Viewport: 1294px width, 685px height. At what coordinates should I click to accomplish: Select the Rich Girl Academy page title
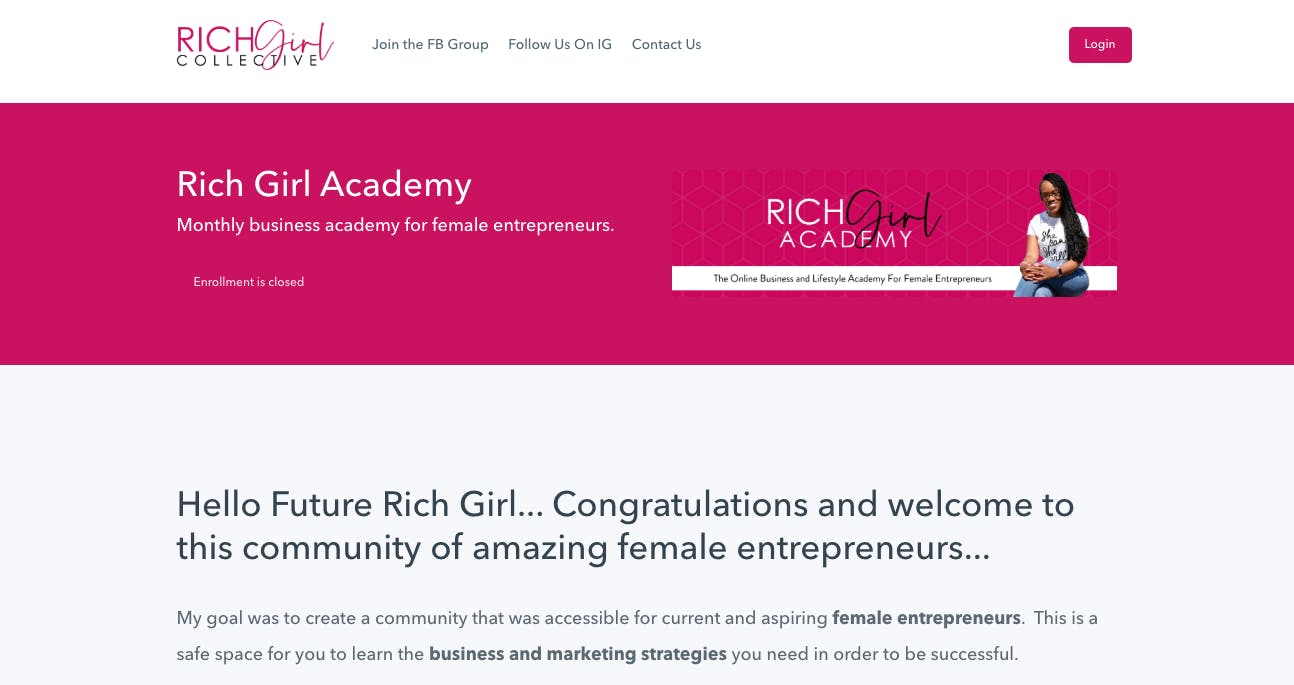pos(324,185)
